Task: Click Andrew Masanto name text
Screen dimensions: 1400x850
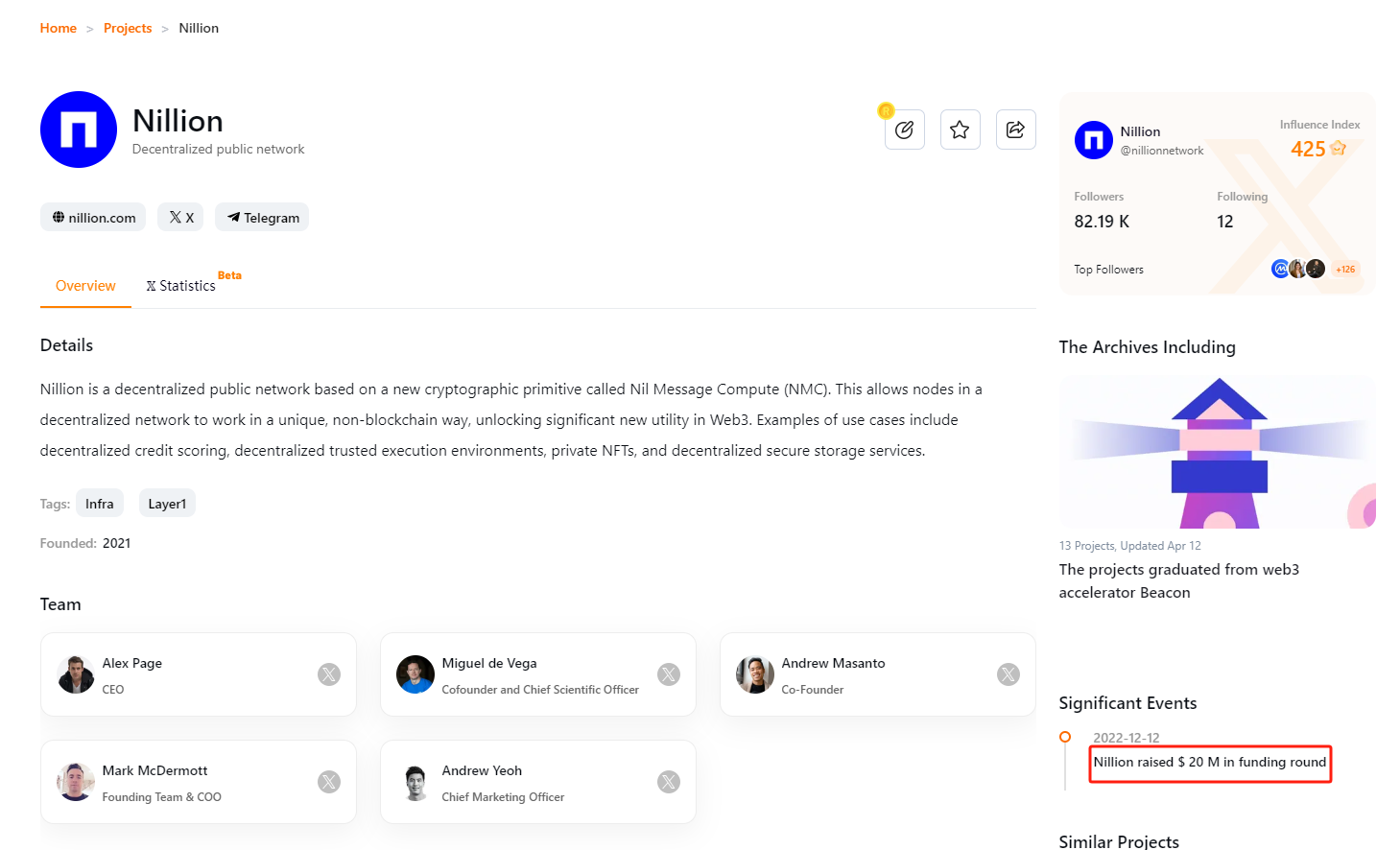Action: point(833,663)
